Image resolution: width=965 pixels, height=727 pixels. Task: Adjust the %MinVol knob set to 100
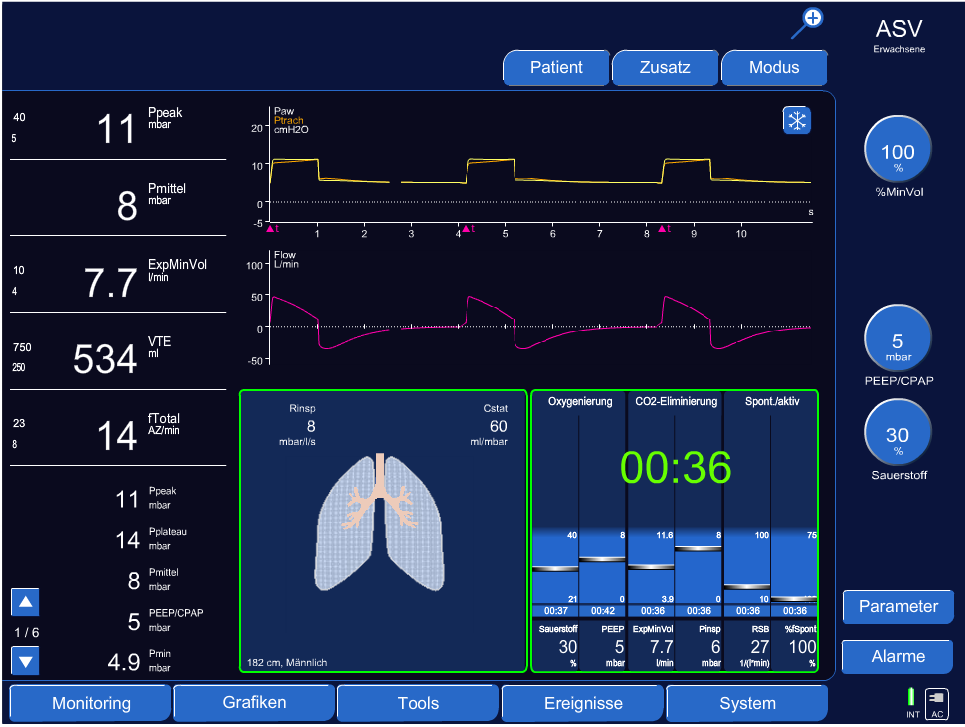897,148
